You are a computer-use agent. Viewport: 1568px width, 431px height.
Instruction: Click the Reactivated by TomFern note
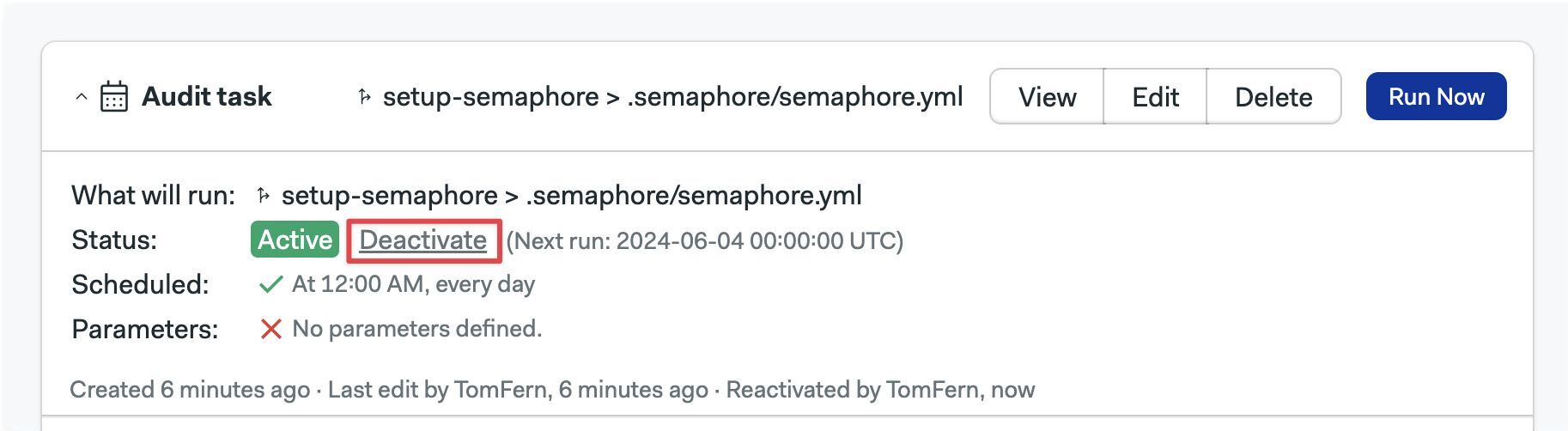(x=880, y=390)
